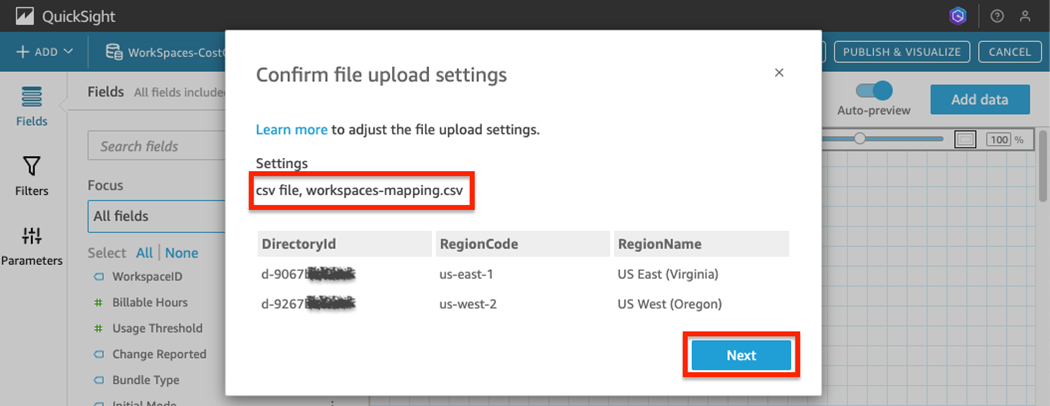
Task: Toggle the Auto-preview switch
Action: pyautogui.click(x=874, y=91)
